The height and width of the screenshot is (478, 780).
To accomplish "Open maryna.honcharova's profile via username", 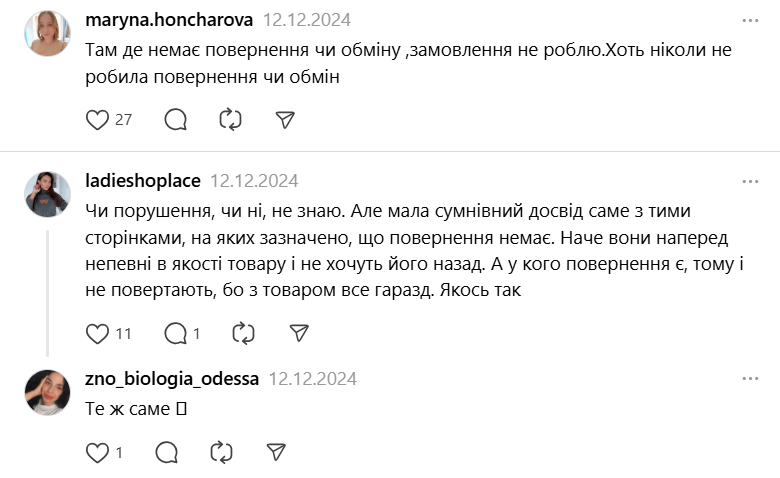I will pos(169,20).
